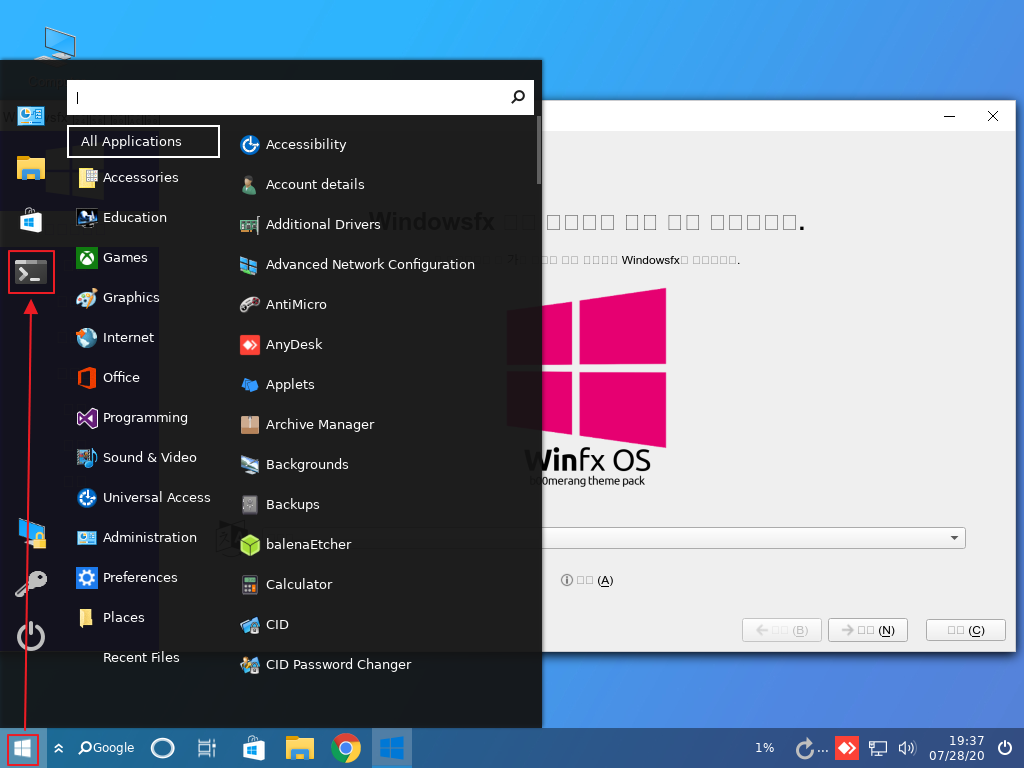Click the taskbar power icon beside the clock
Image resolution: width=1024 pixels, height=768 pixels.
pyautogui.click(x=1006, y=748)
